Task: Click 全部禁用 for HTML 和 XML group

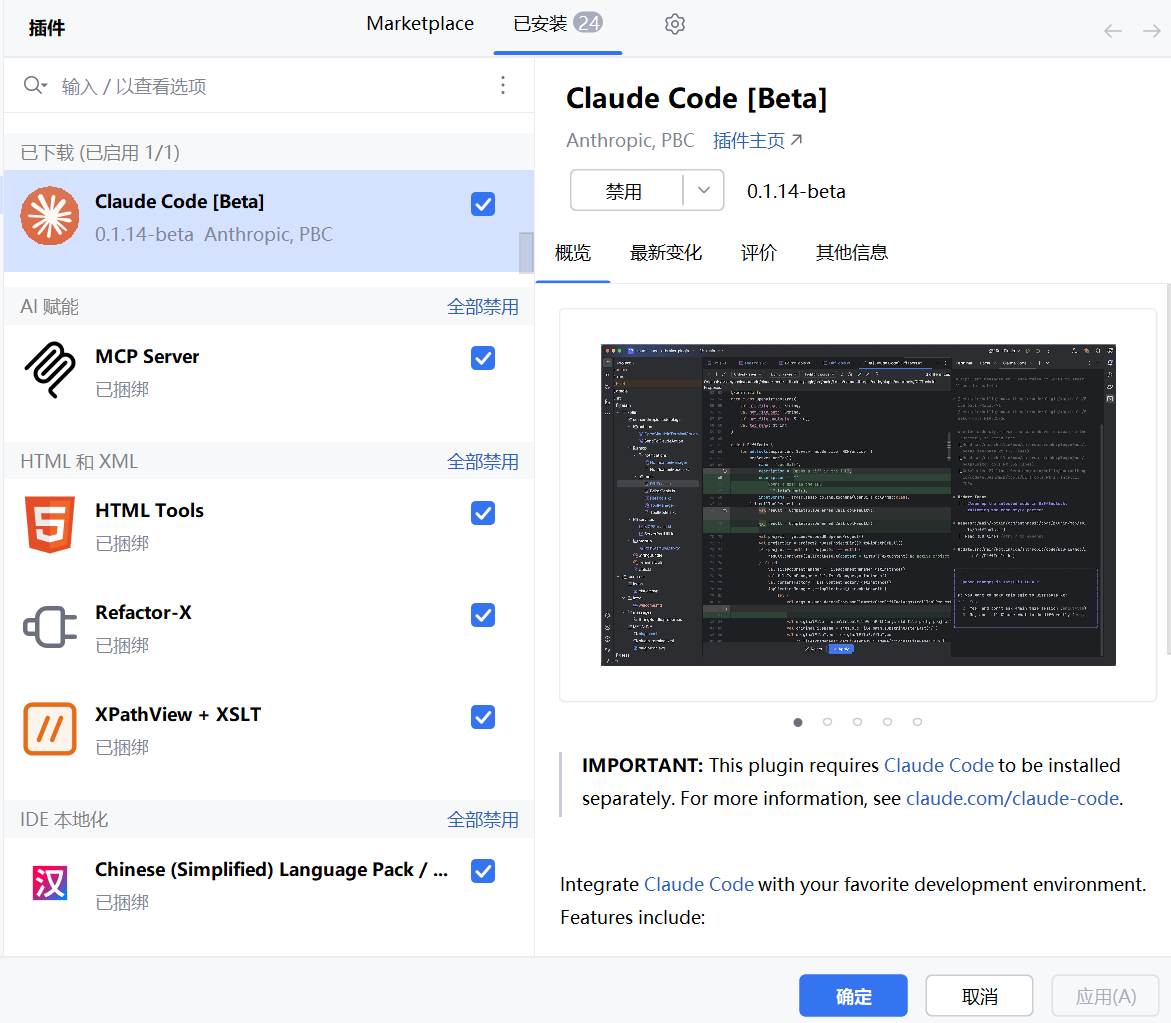Action: [482, 461]
